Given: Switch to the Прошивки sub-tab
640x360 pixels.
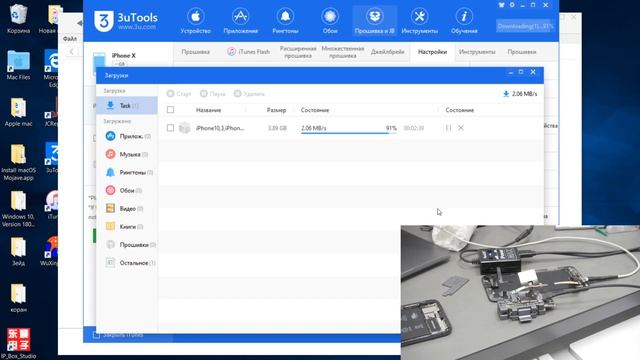Looking at the screenshot, I should coord(522,52).
